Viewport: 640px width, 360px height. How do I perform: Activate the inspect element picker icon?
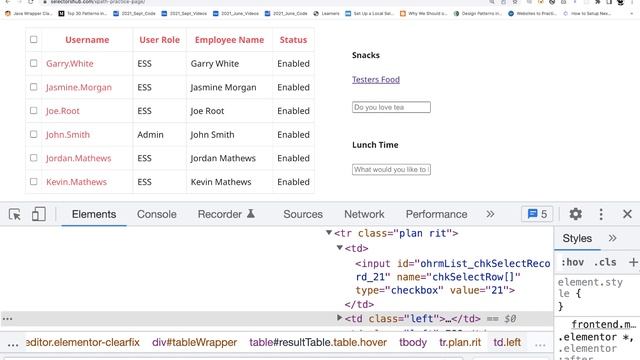click(x=15, y=214)
